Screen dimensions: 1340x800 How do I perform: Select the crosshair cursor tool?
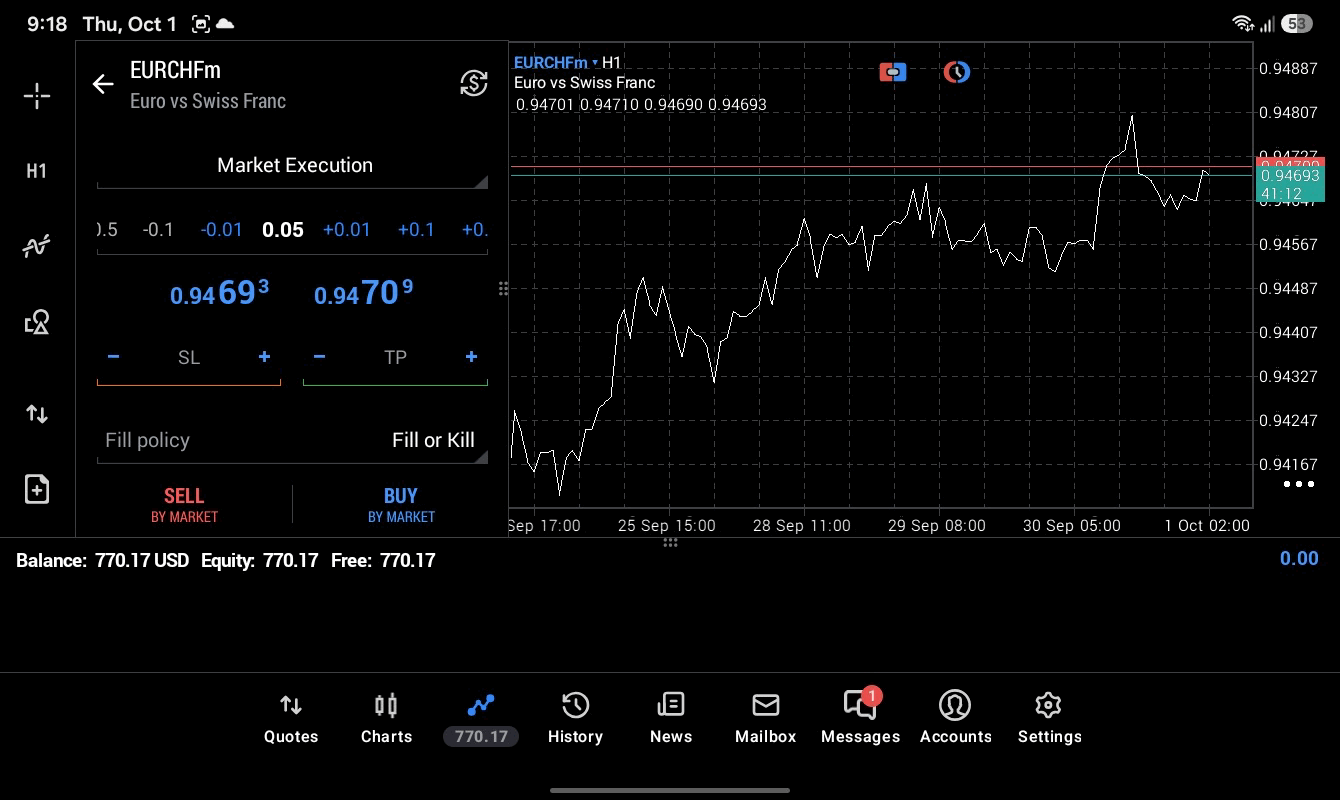click(x=37, y=96)
